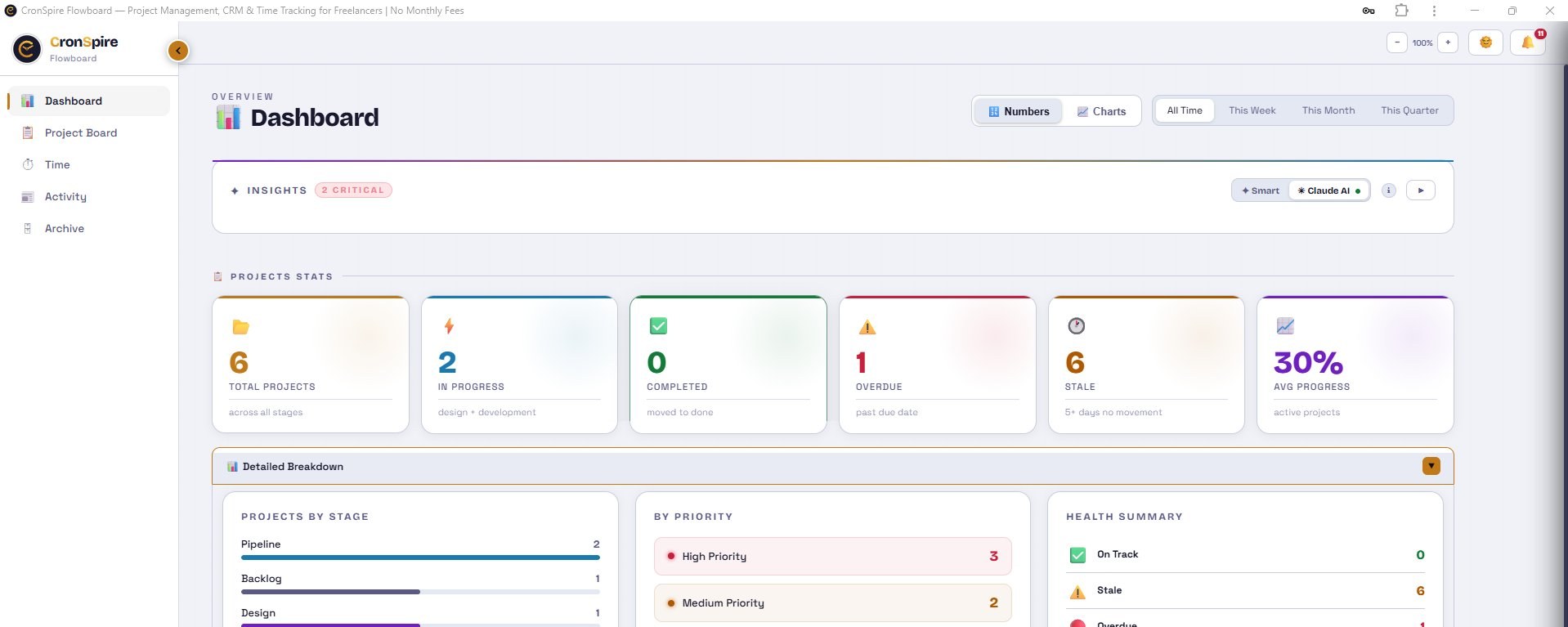Select the All Time filter
Image resolution: width=1568 pixels, height=627 pixels.
(x=1185, y=110)
